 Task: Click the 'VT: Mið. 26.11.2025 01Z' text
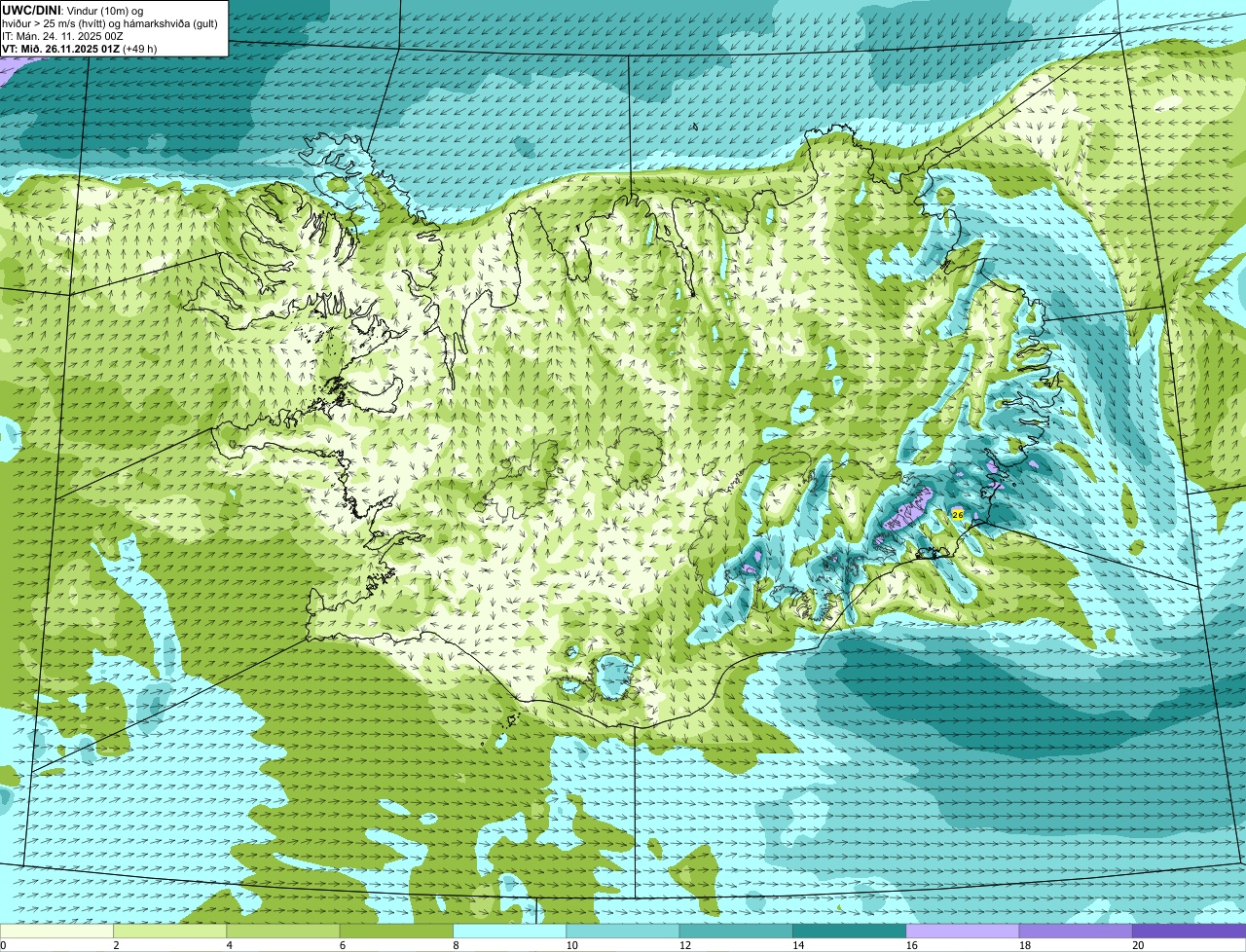tap(60, 49)
